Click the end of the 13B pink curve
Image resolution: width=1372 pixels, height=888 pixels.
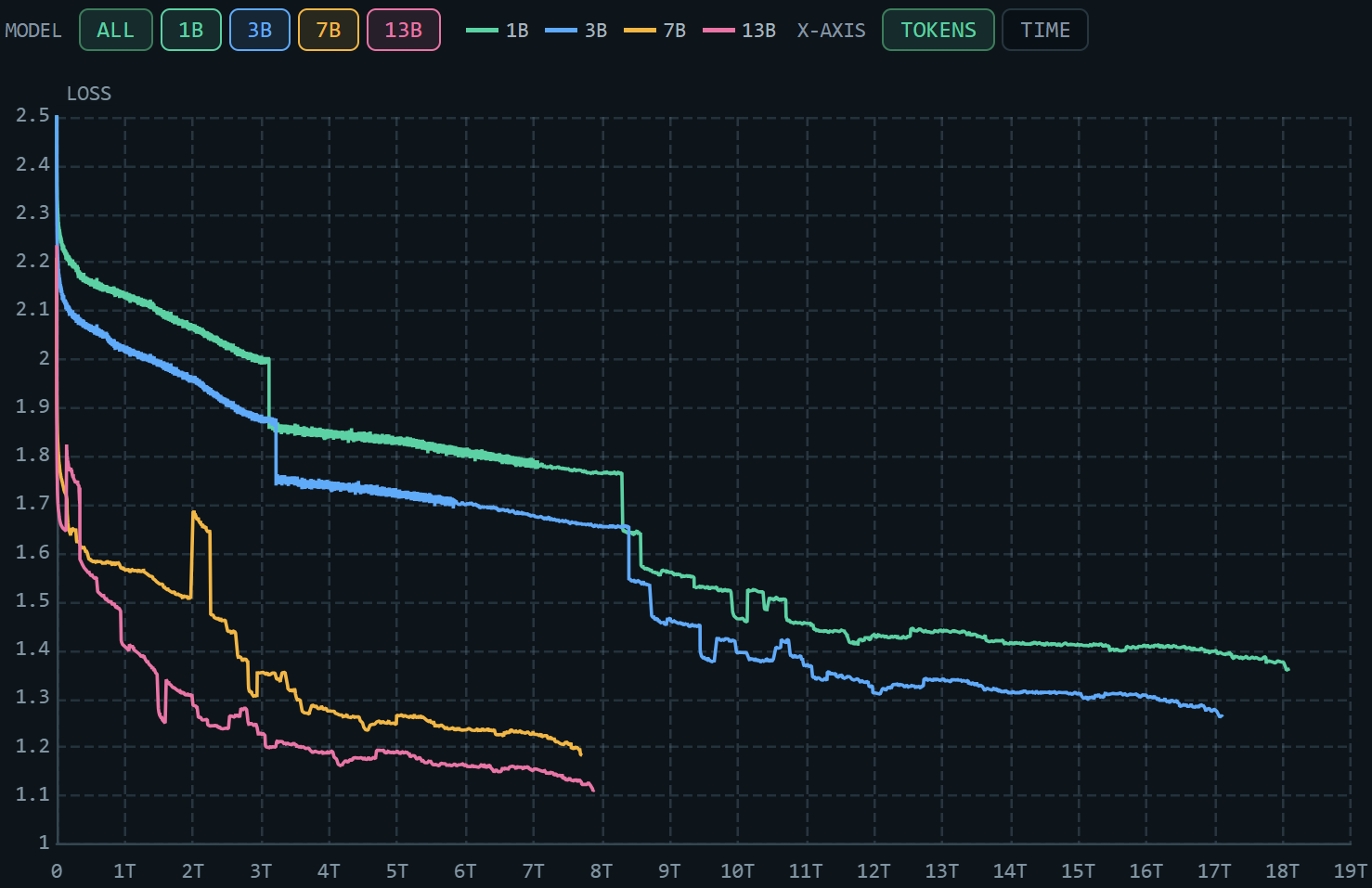pyautogui.click(x=592, y=790)
